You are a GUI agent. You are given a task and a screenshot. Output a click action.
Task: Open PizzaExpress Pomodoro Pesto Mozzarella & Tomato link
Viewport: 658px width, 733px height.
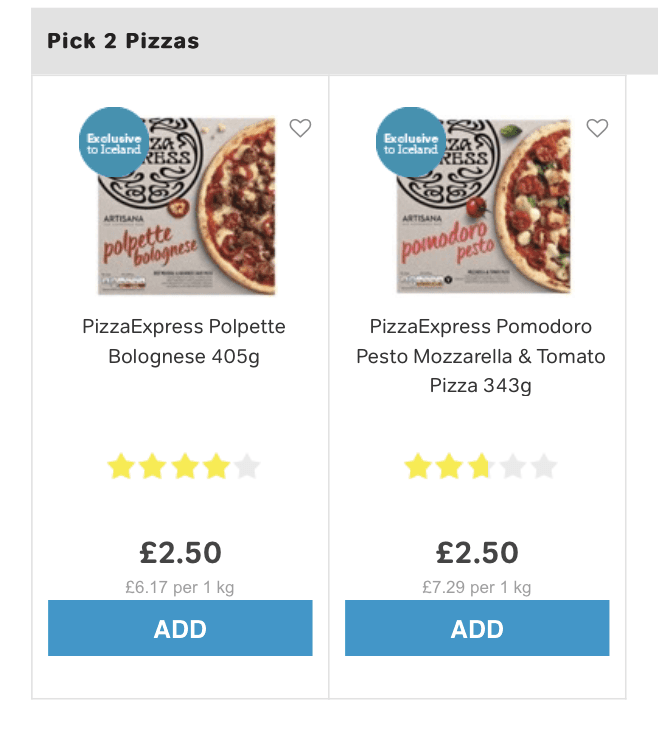[480, 356]
